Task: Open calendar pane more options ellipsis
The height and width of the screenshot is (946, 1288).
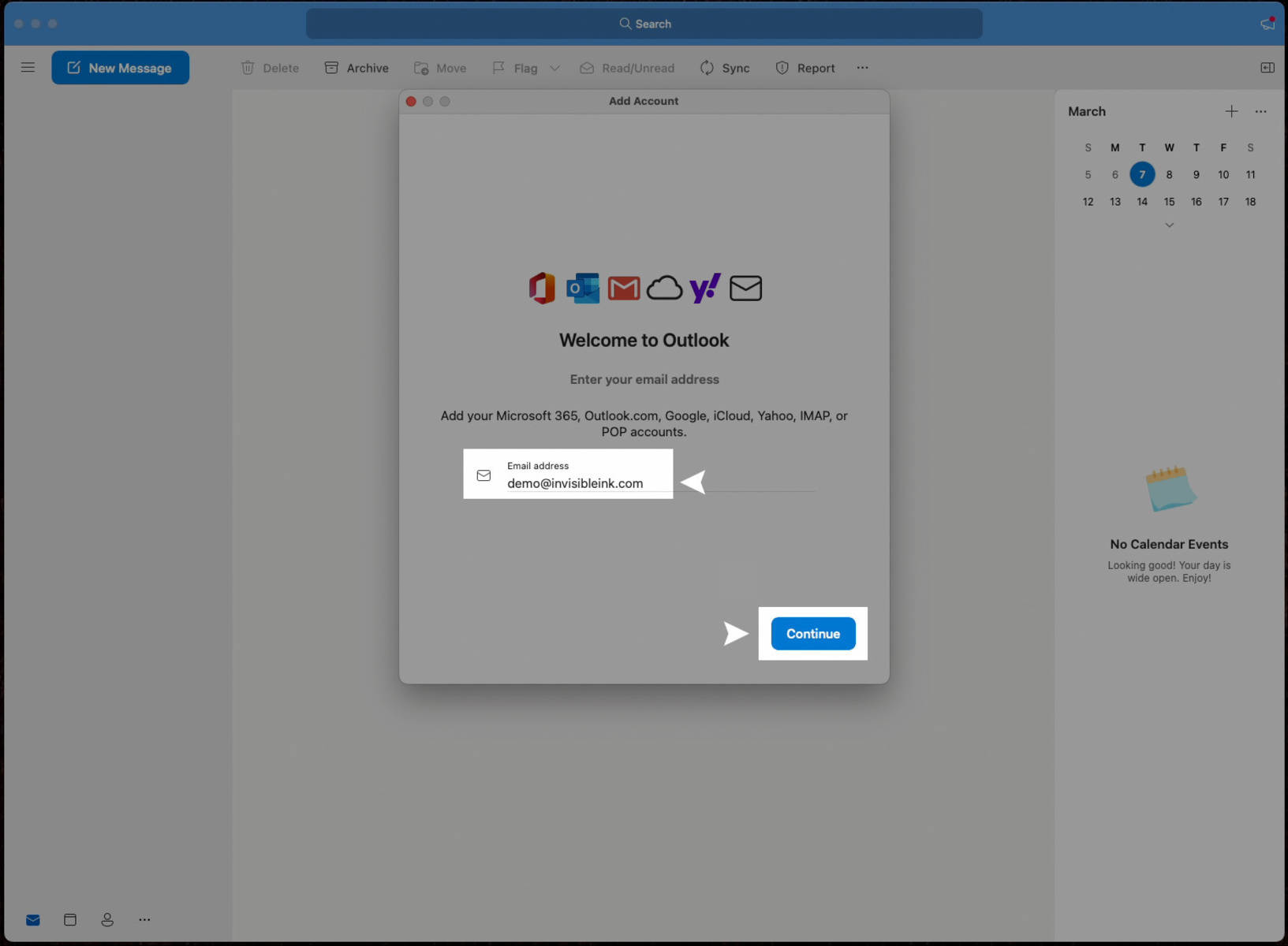Action: tap(1261, 111)
